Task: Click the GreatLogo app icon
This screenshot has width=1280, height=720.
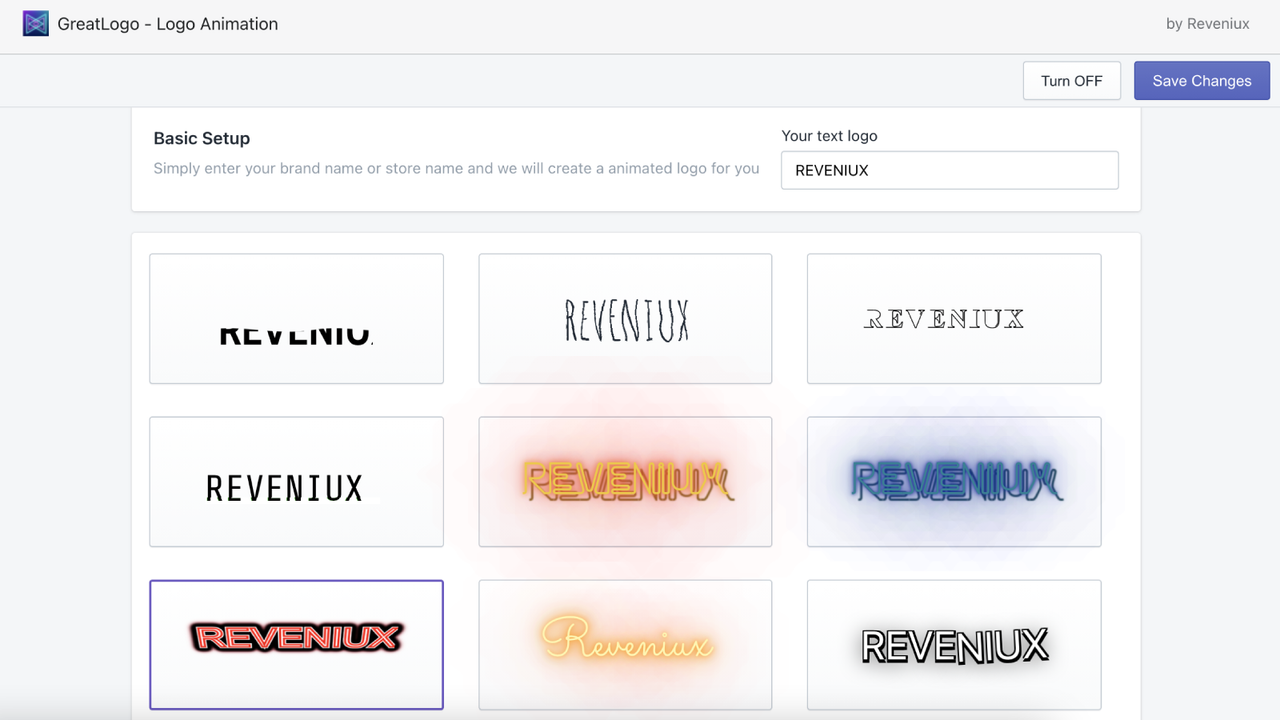Action: (36, 24)
